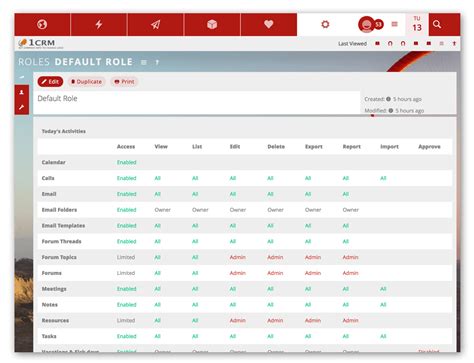Click the info icon beside Created

coord(388,99)
